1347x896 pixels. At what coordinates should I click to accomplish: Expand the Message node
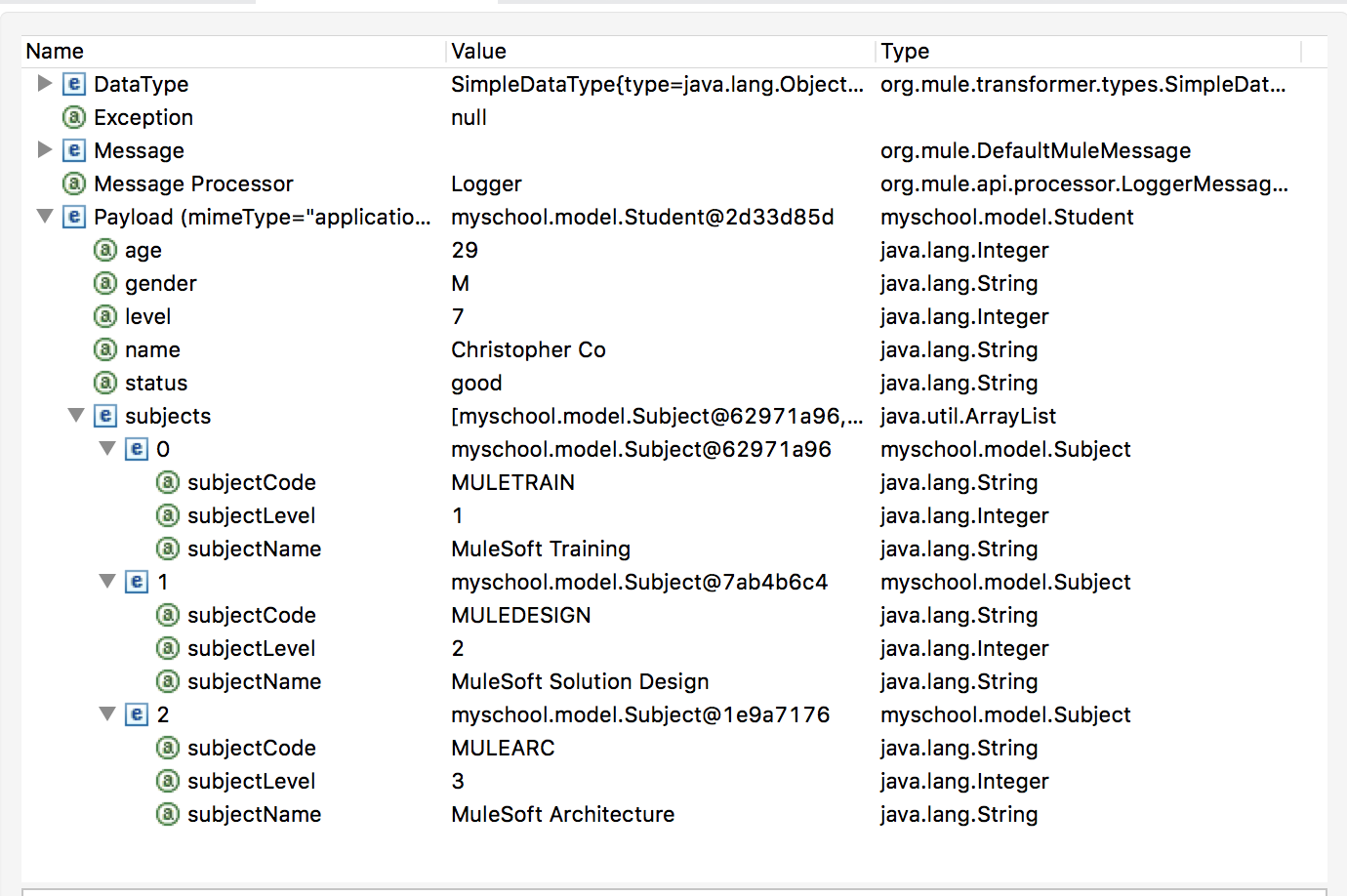44,150
